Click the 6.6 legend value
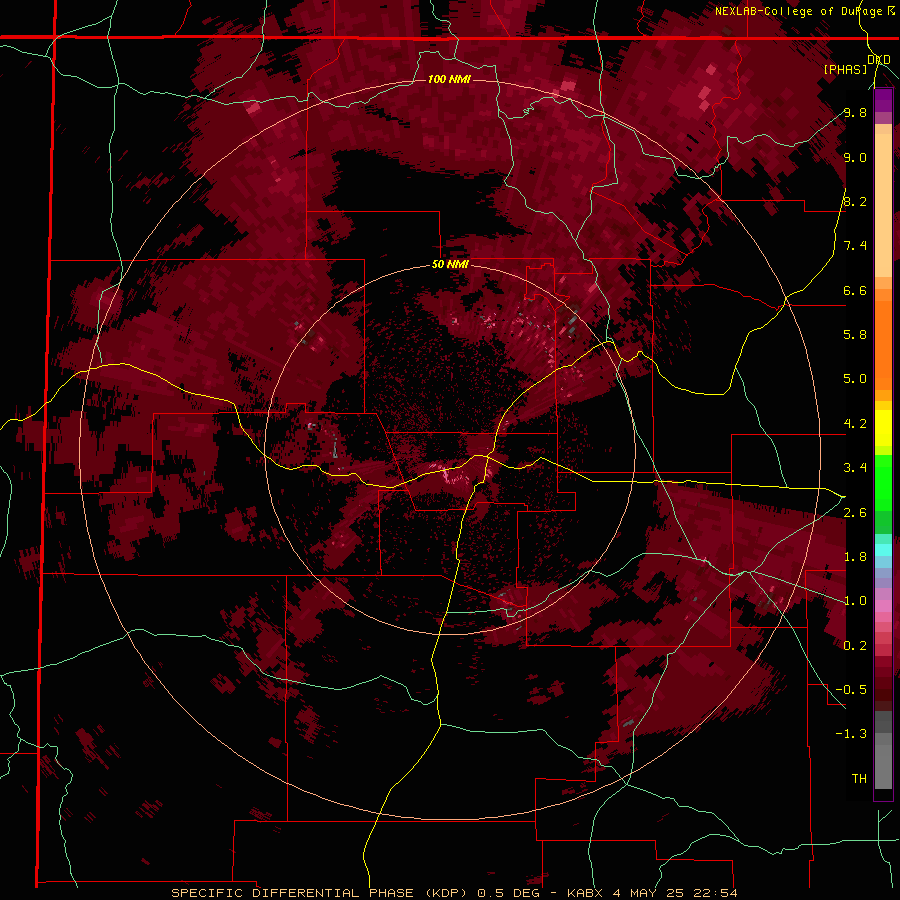This screenshot has height=900, width=900. click(855, 290)
